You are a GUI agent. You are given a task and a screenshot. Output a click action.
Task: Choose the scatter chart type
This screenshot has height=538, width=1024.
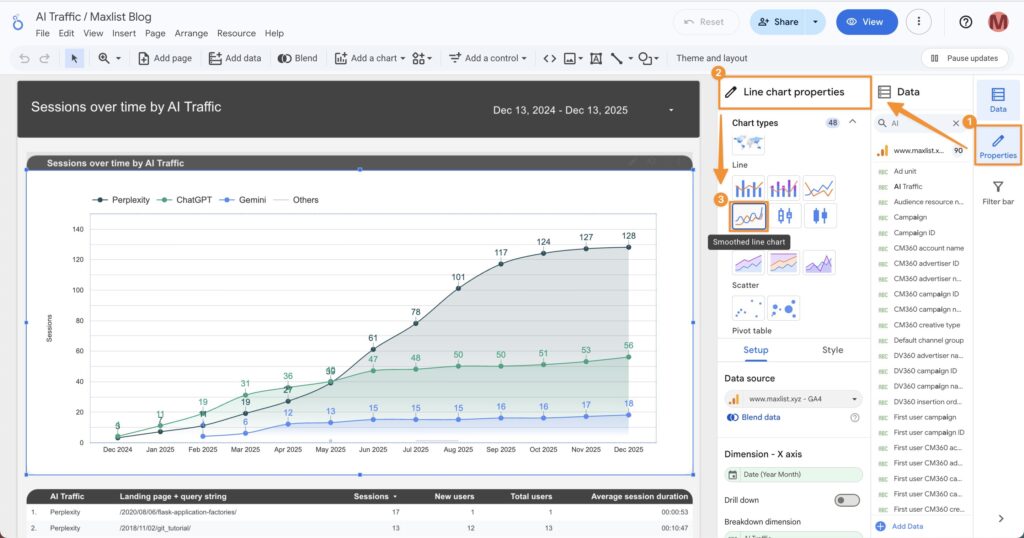[x=748, y=308]
